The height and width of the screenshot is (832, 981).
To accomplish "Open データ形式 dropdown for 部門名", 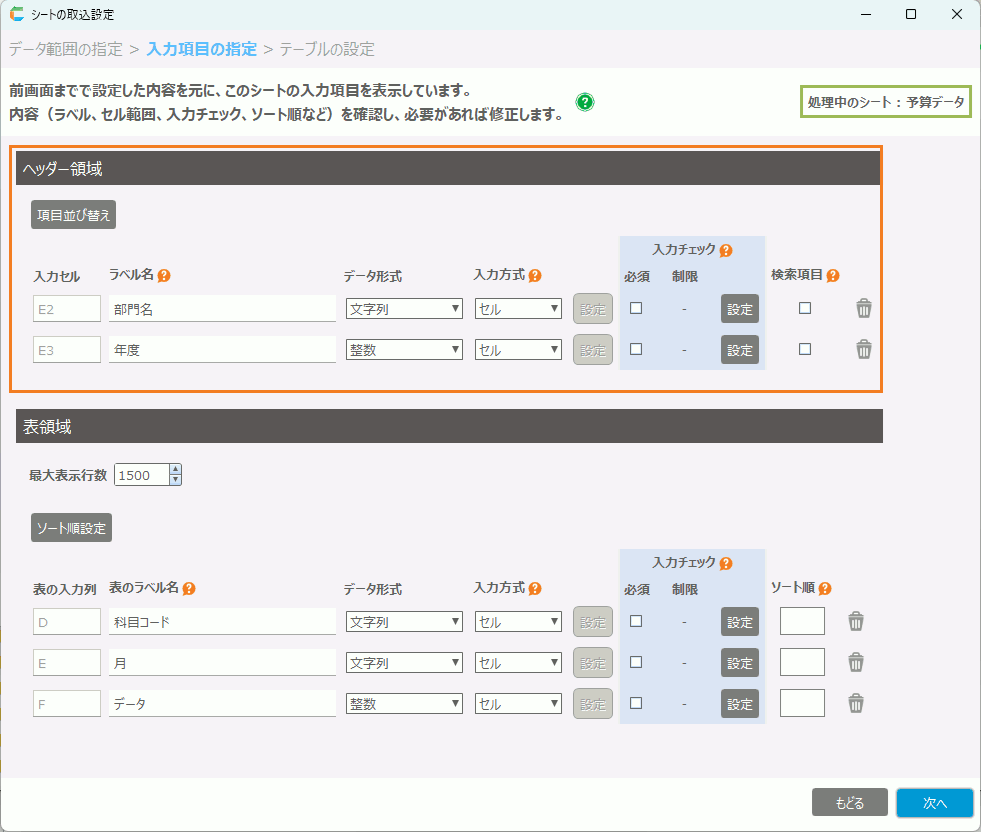I will point(404,309).
